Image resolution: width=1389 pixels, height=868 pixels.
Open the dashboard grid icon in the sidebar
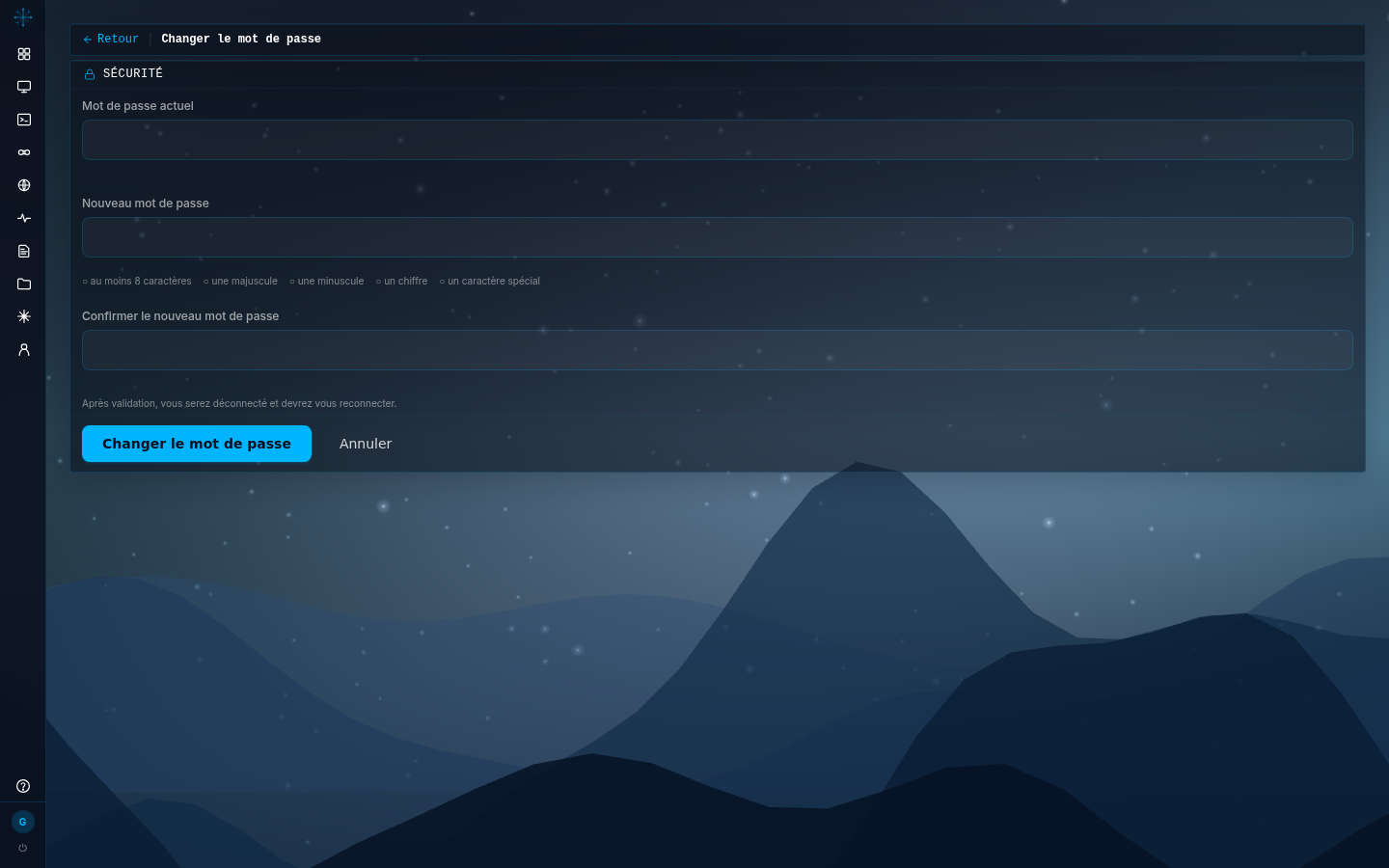click(24, 54)
